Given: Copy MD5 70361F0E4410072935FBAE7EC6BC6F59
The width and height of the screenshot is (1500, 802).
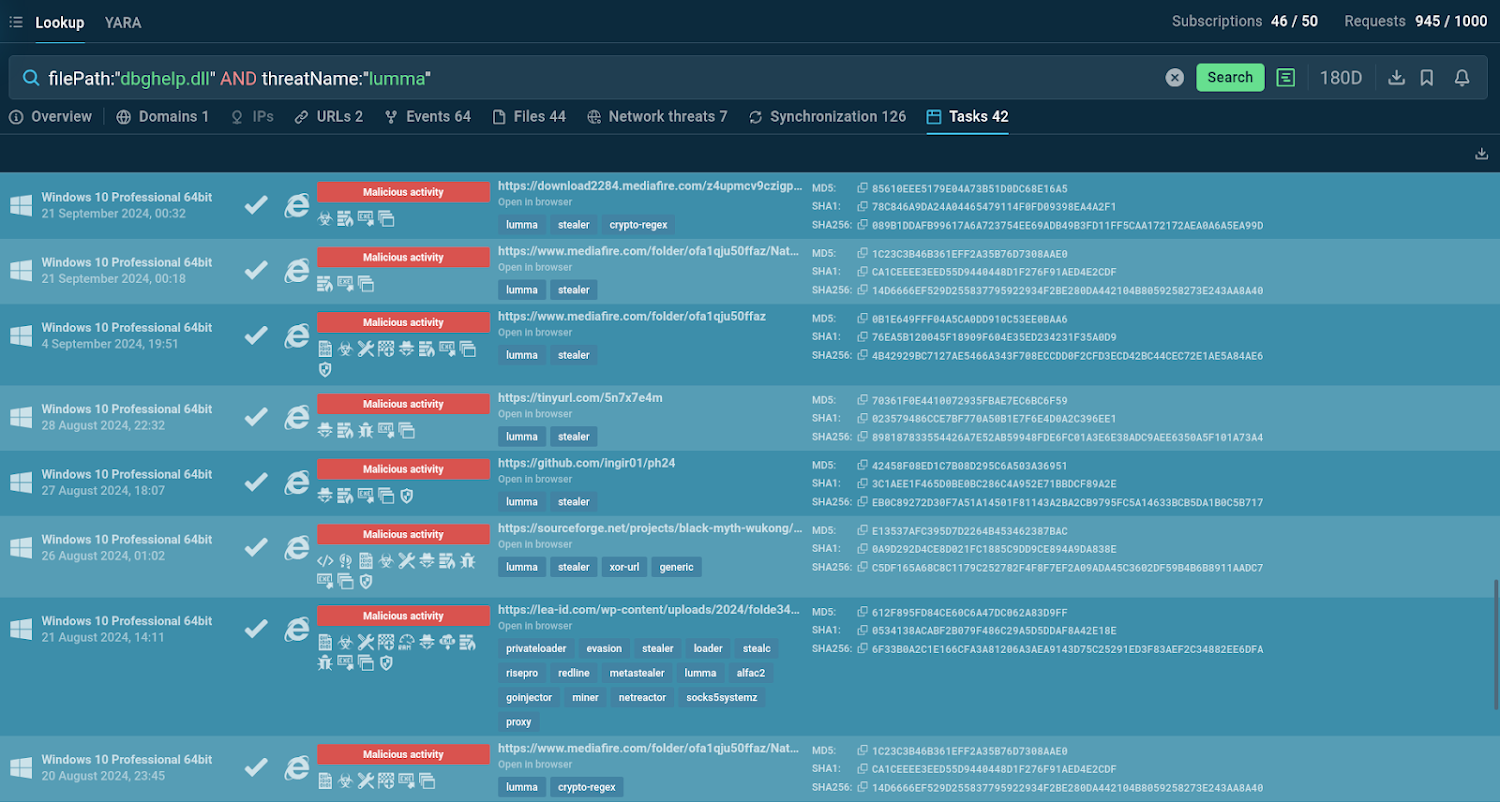Looking at the screenshot, I should tap(862, 400).
